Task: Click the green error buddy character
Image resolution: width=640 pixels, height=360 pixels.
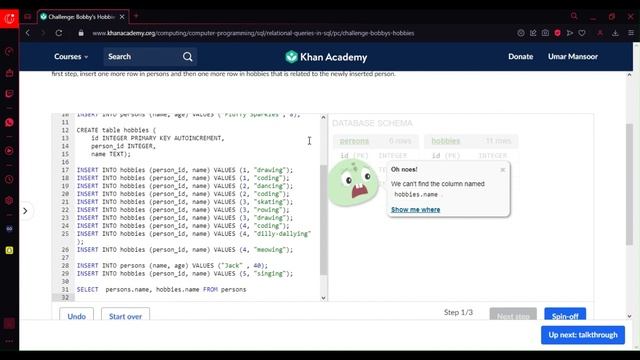Action: coord(353,183)
